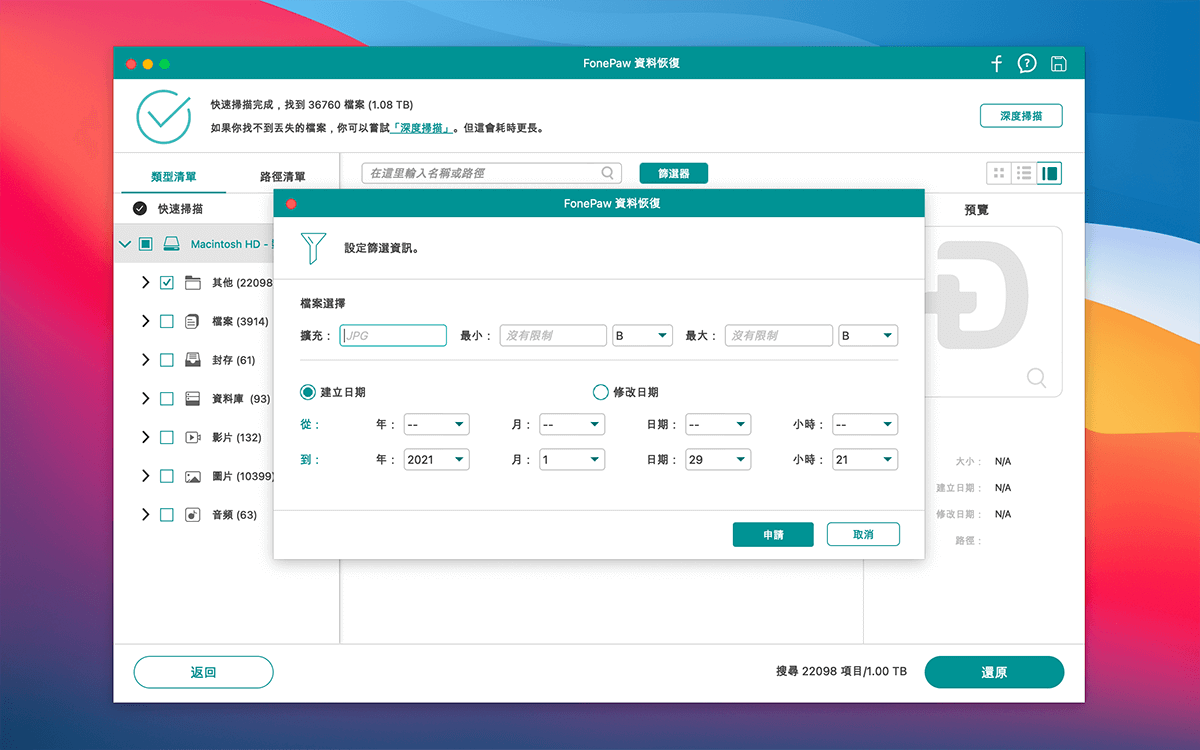This screenshot has width=1200, height=750.
Task: Check the 圖片 category checkbox
Action: click(x=167, y=476)
